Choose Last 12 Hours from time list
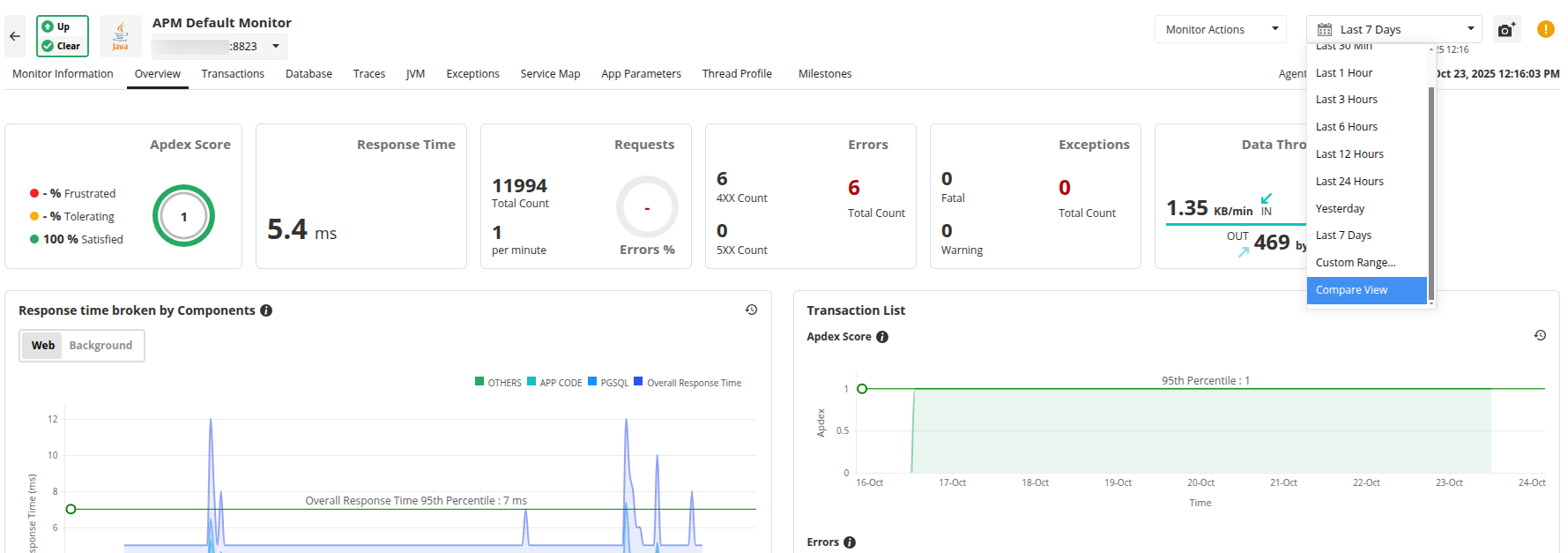1568x553 pixels. click(1366, 154)
